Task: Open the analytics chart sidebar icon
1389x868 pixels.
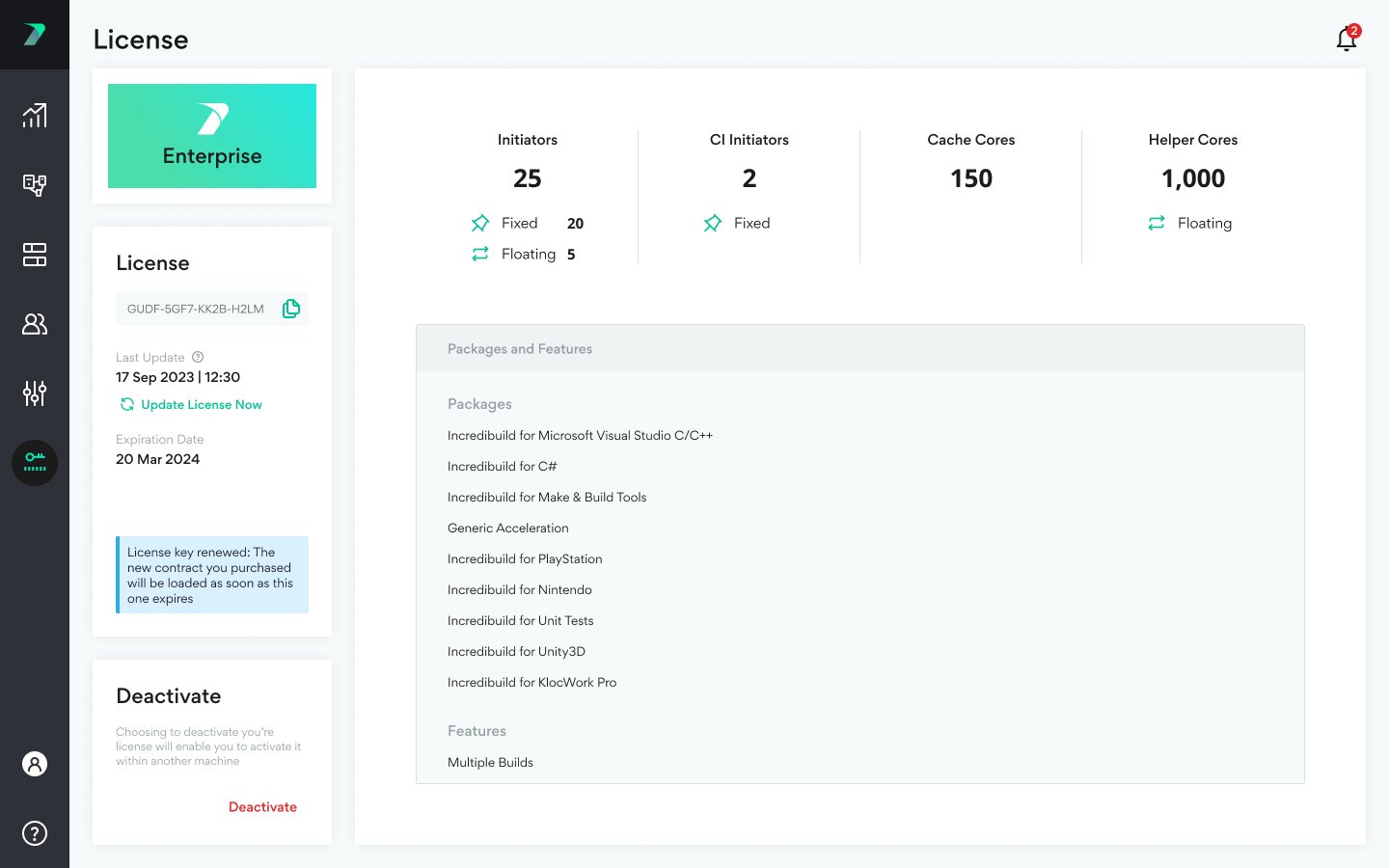Action: click(x=35, y=116)
